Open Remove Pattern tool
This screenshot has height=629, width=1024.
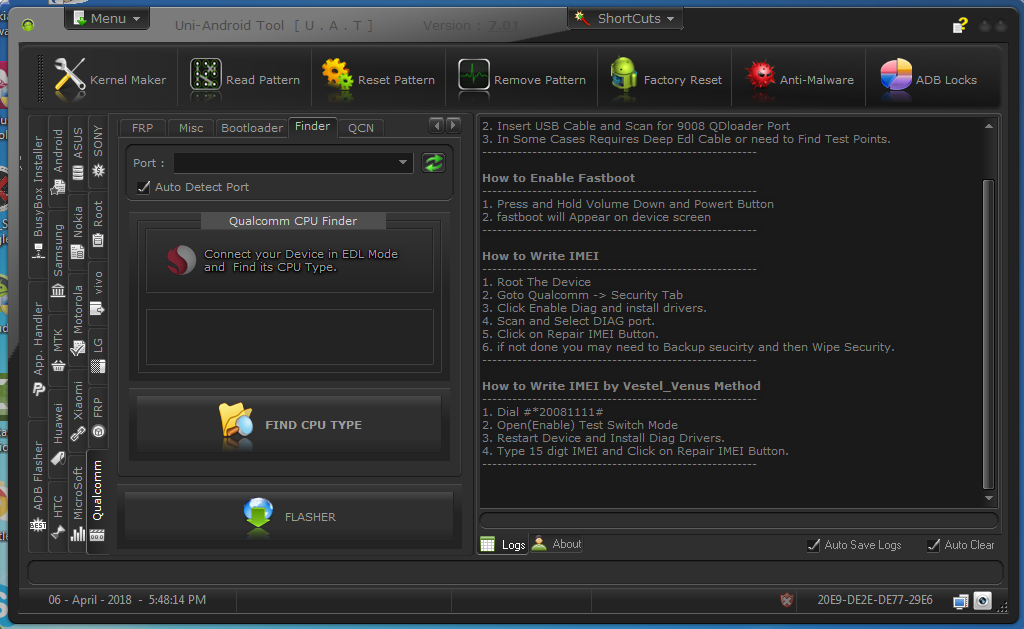coord(521,79)
